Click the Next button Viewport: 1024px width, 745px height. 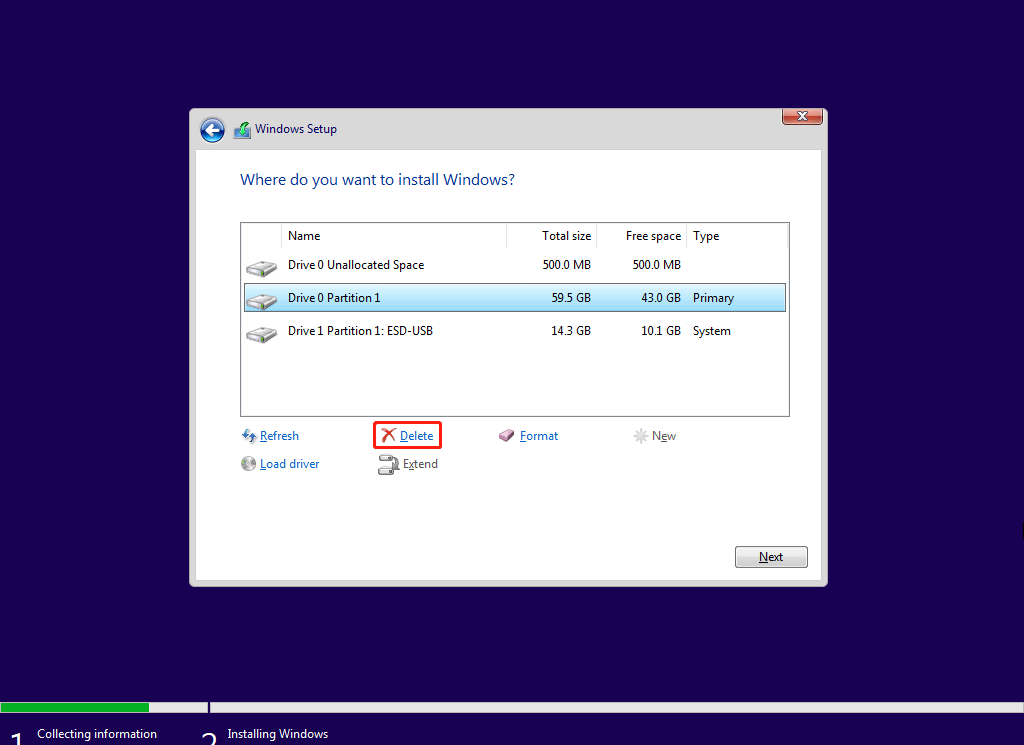tap(770, 556)
